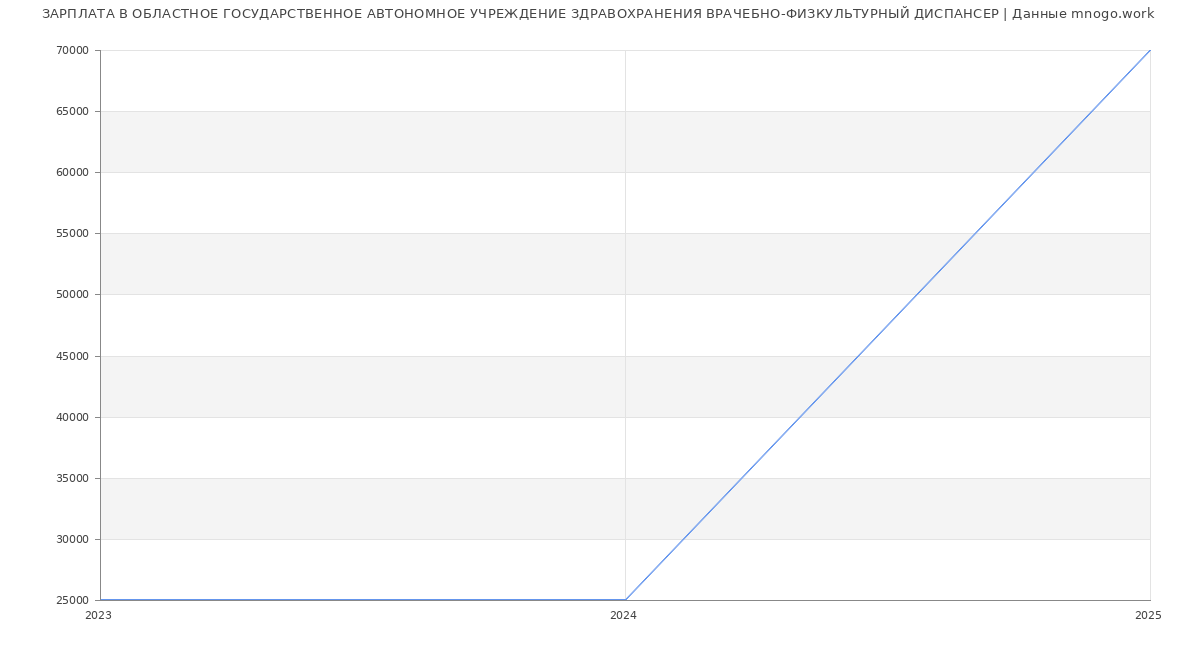The image size is (1200, 650).
Task: Click the 2025 x-axis label
Action: click(1148, 616)
